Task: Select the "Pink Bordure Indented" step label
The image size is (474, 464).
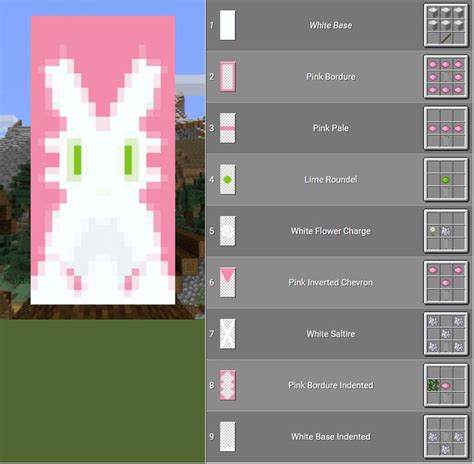Action: [331, 385]
